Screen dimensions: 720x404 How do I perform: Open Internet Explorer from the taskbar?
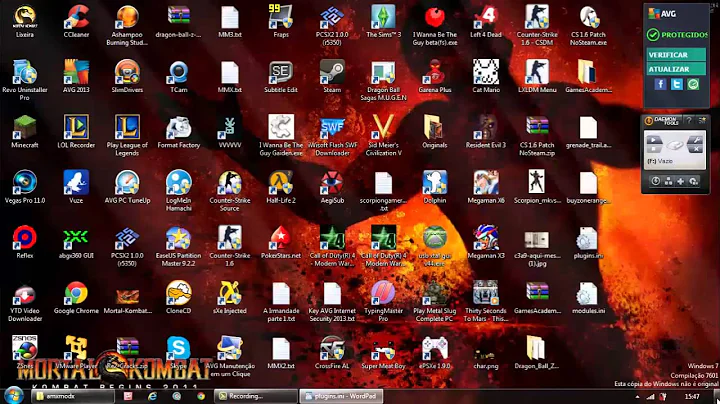(x=152, y=396)
